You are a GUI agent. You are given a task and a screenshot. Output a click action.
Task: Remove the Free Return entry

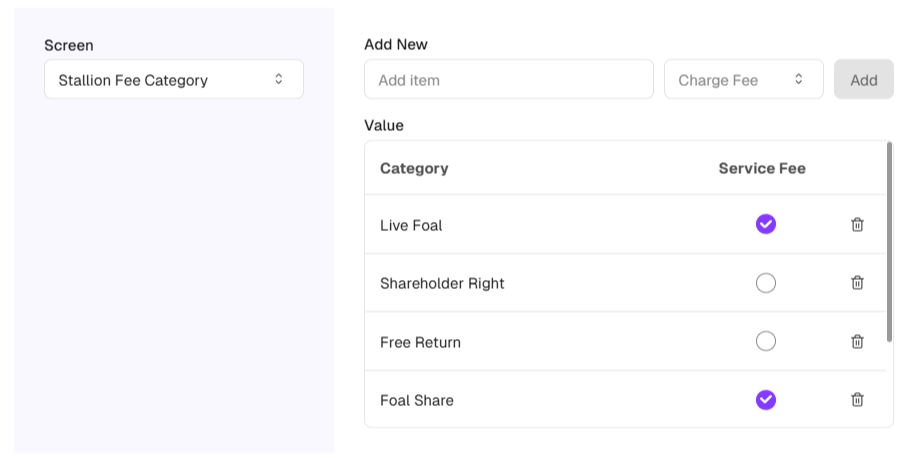857,342
